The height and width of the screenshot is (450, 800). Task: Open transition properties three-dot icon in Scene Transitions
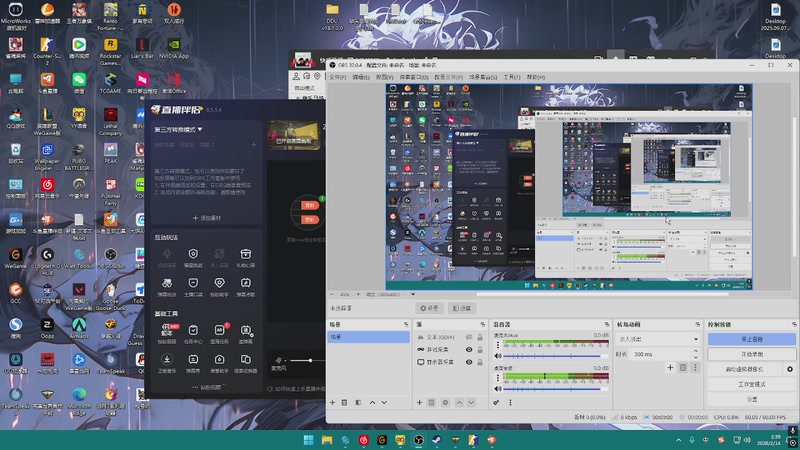point(695,367)
